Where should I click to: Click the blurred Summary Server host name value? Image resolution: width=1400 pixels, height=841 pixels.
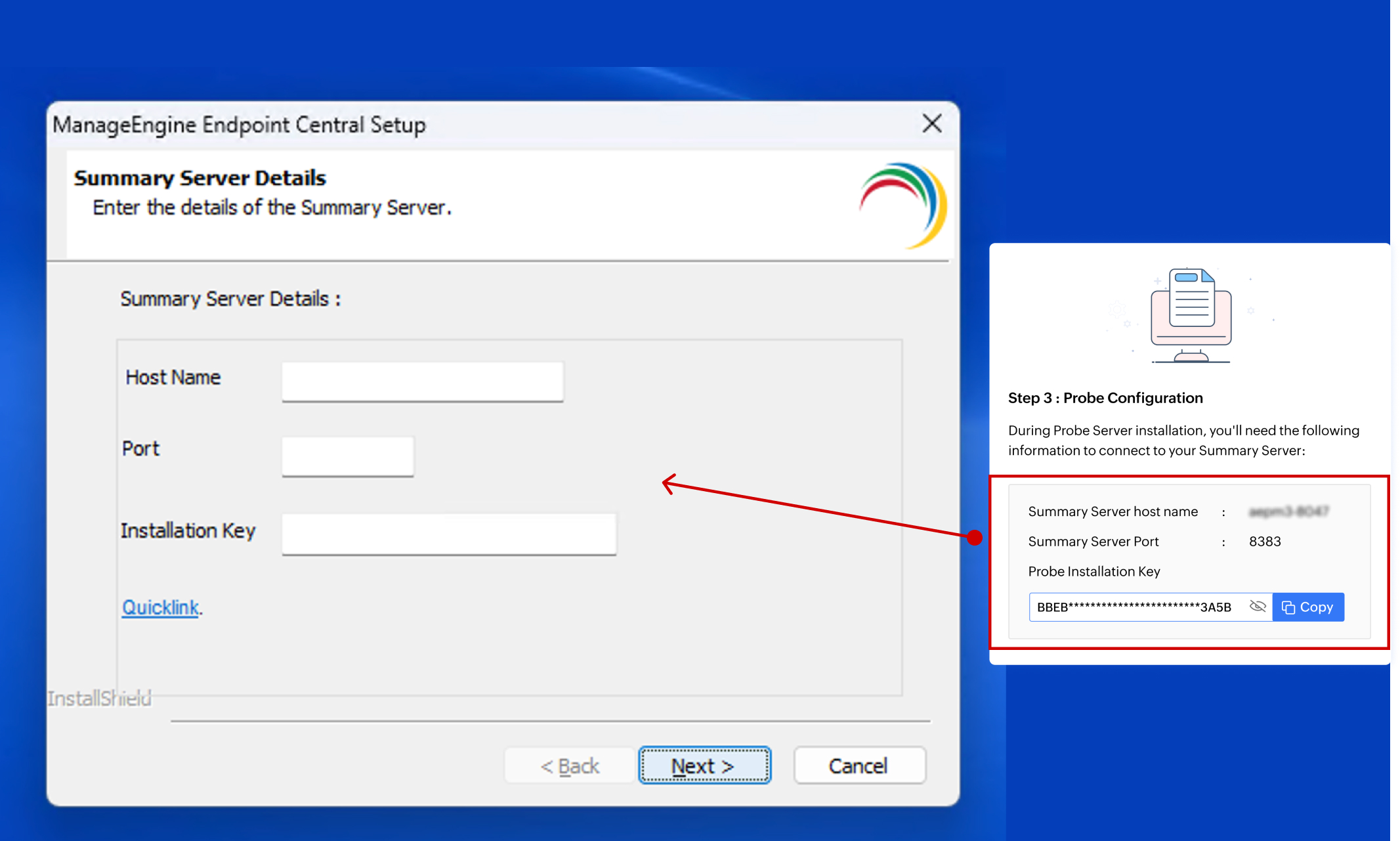1288,511
